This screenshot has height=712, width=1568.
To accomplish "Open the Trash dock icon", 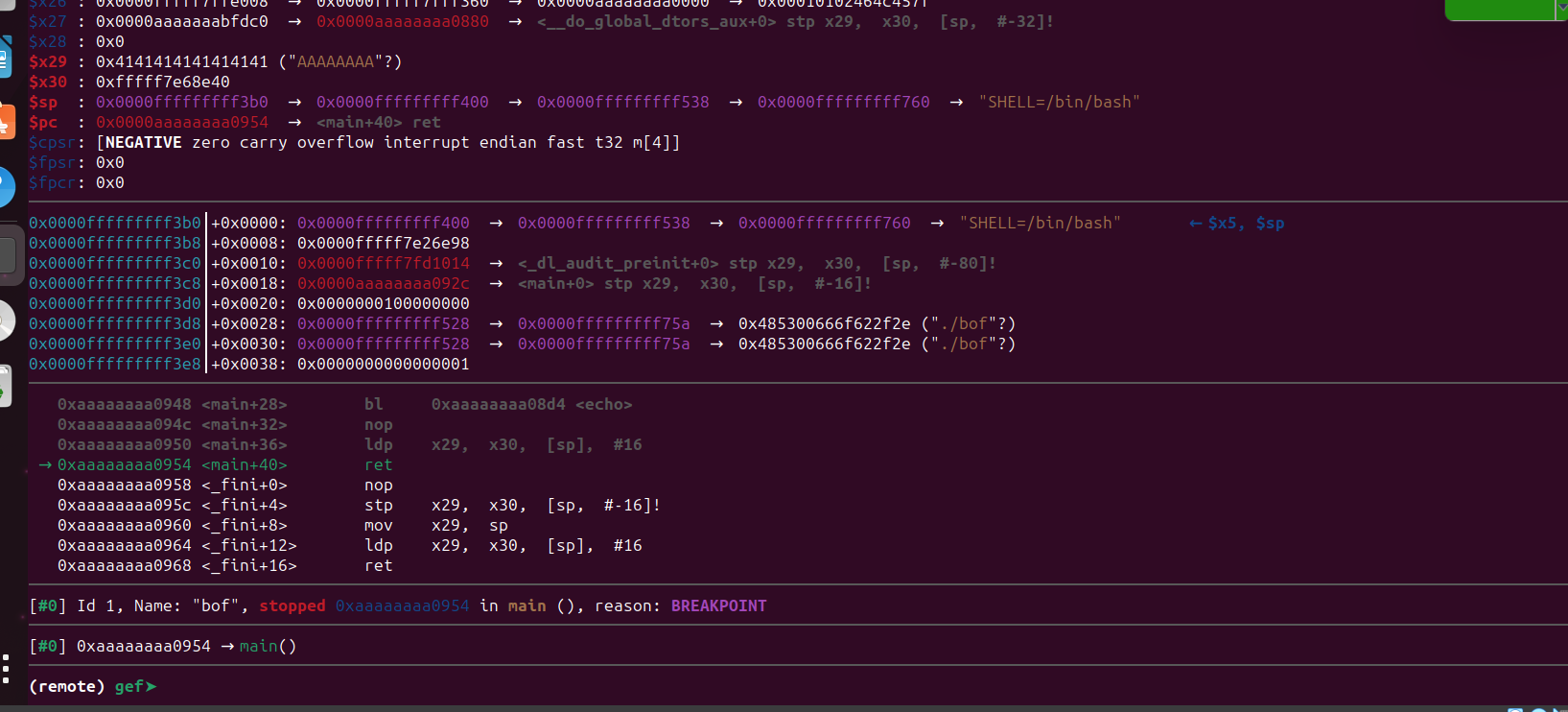I will click(5, 386).
